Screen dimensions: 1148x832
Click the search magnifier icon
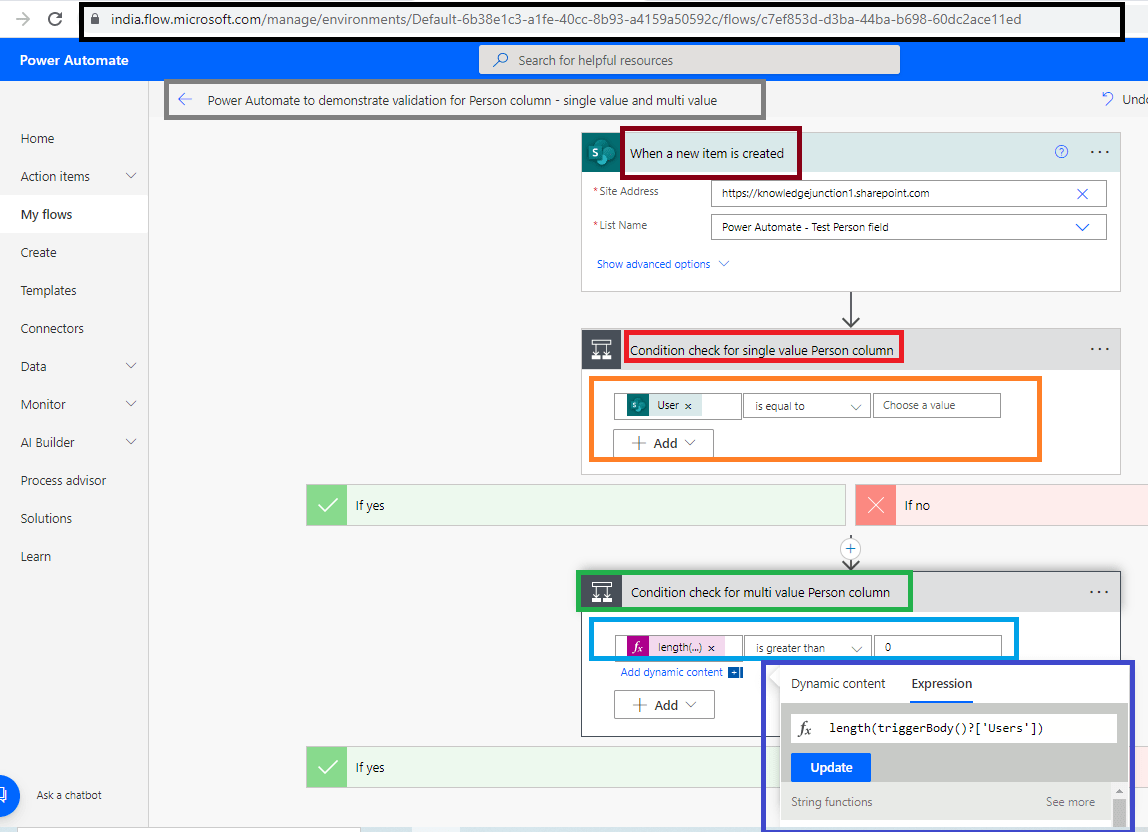click(x=501, y=59)
